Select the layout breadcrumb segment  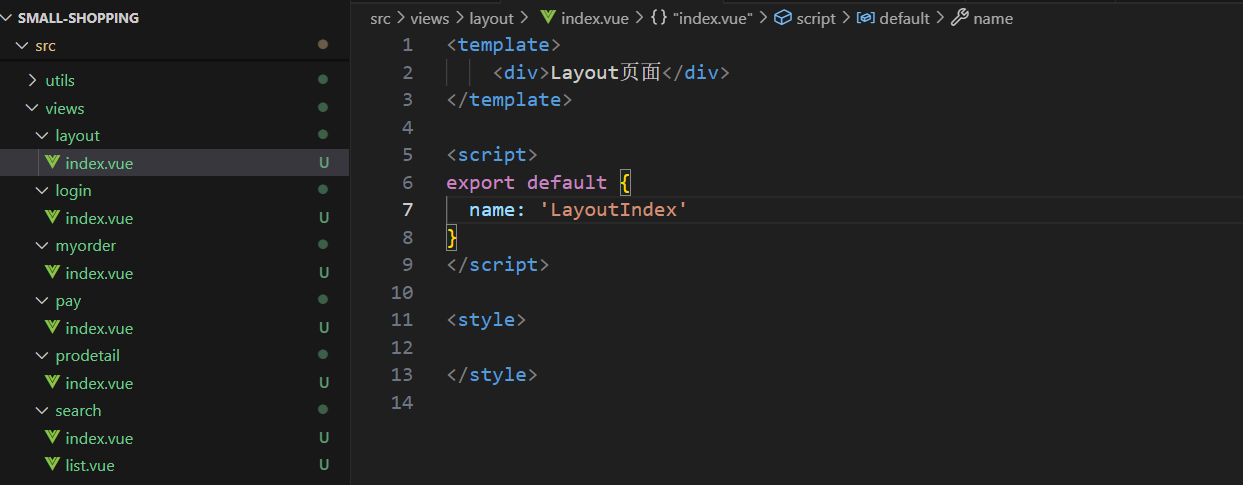491,18
